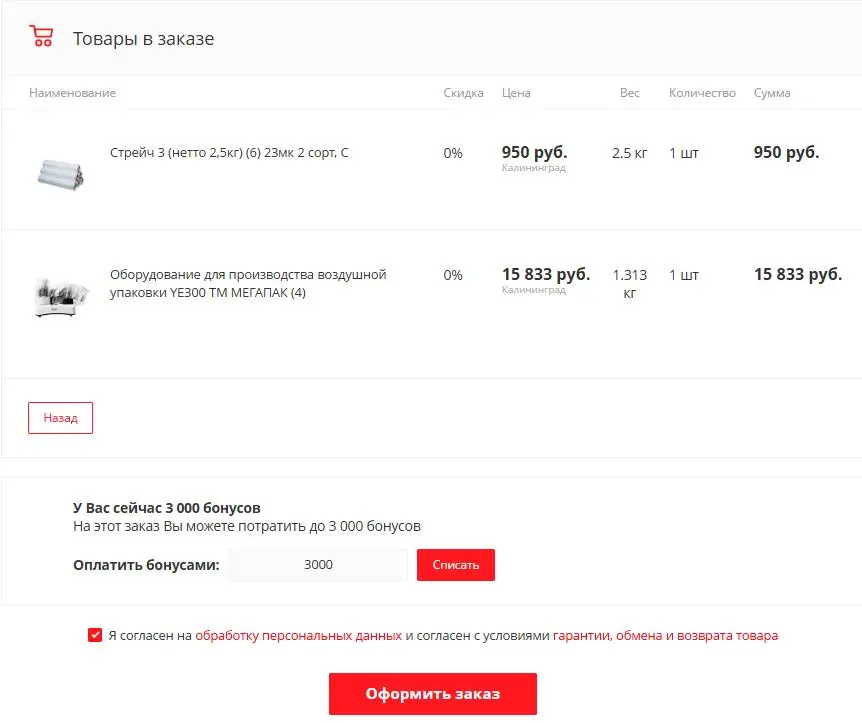Click the 'Товары в заказе' heading
Viewport: 862px width, 723px height.
click(x=143, y=39)
